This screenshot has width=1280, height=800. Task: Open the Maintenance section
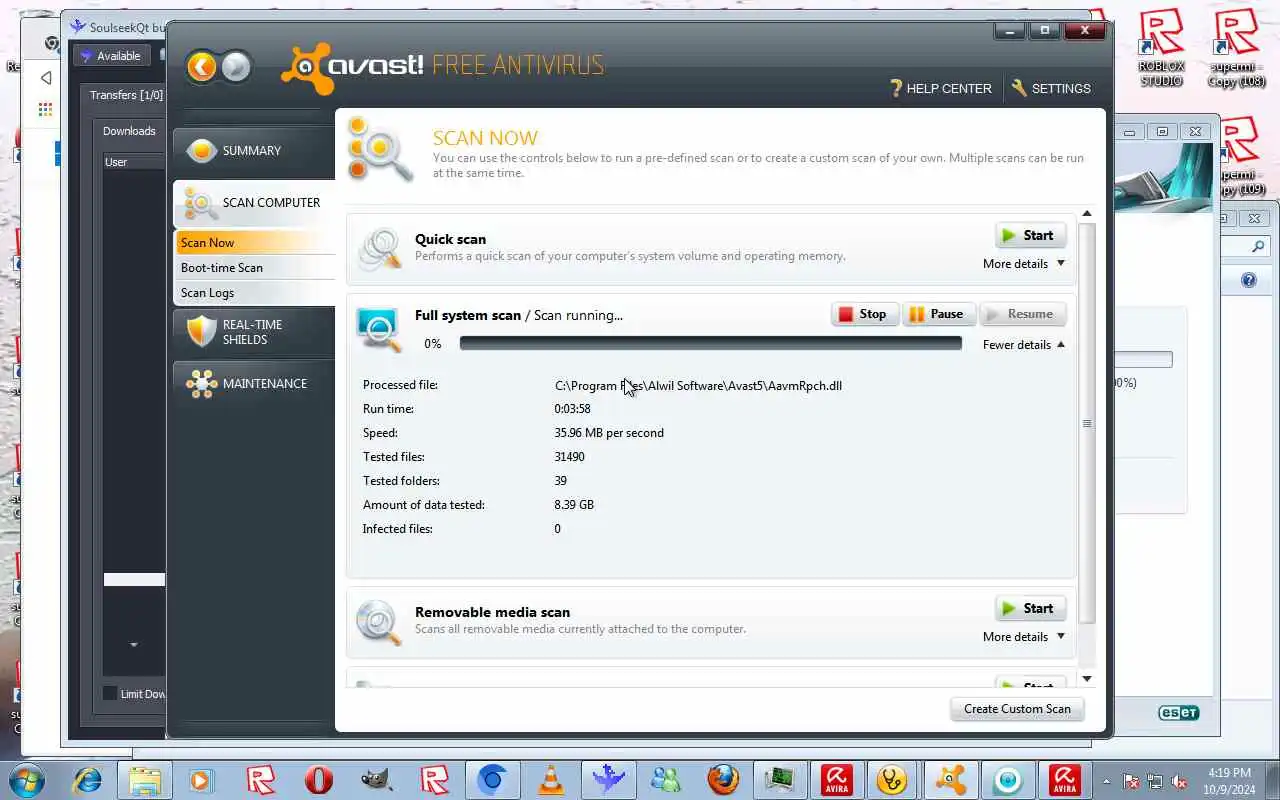(254, 384)
